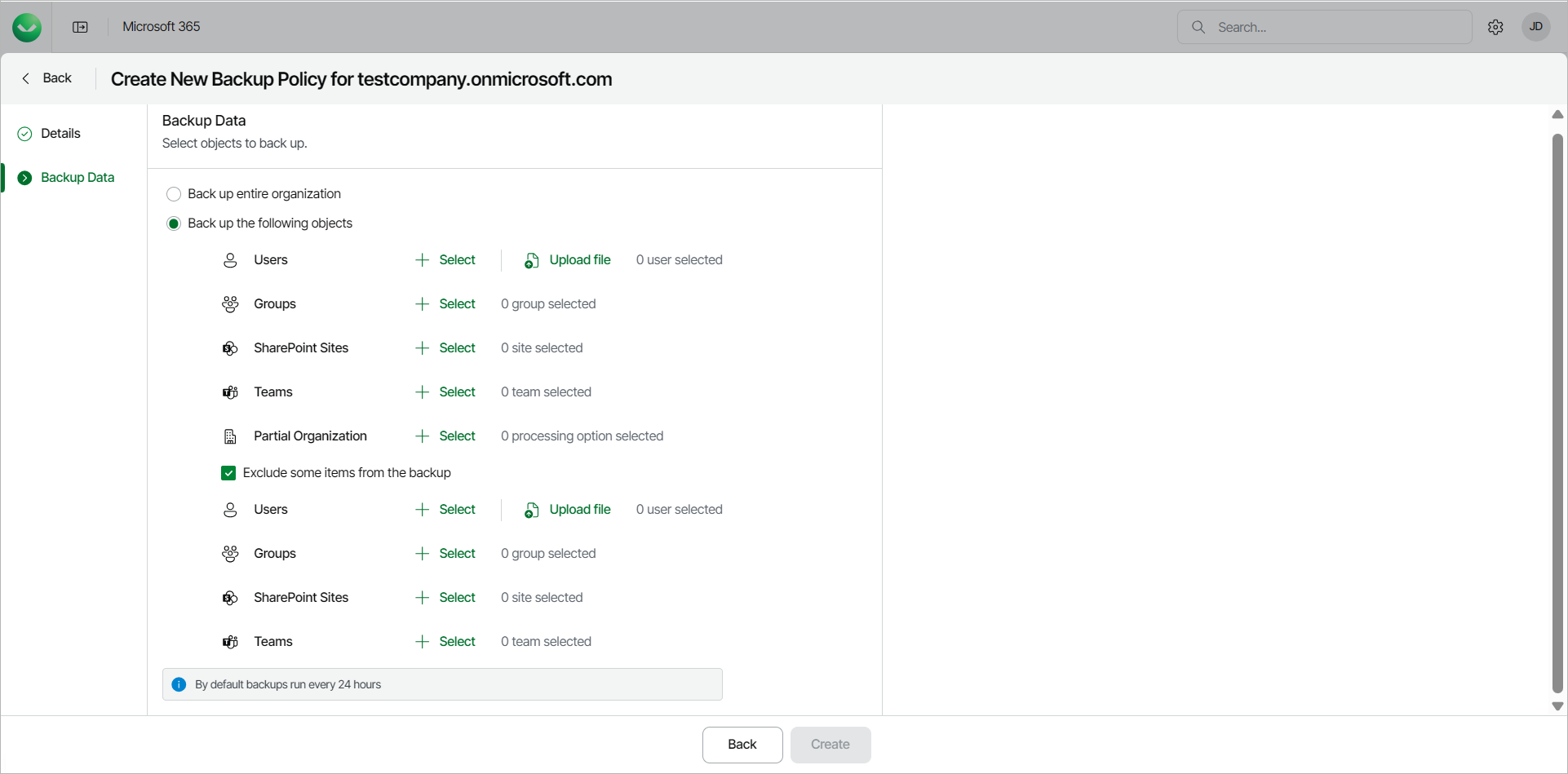Choose Back up entire organization radio
The height and width of the screenshot is (774, 1568).
(174, 194)
